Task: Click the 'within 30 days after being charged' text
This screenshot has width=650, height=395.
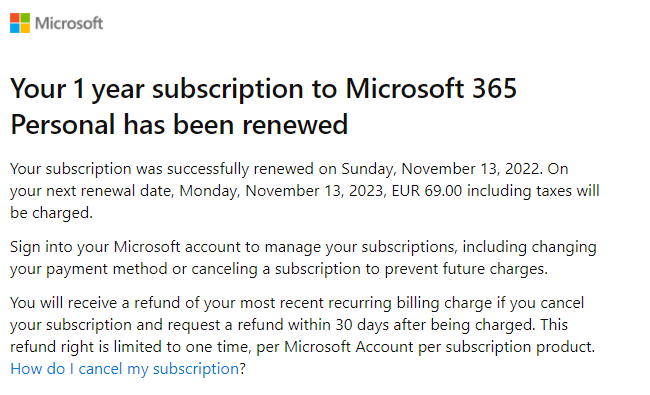Action: 410,325
